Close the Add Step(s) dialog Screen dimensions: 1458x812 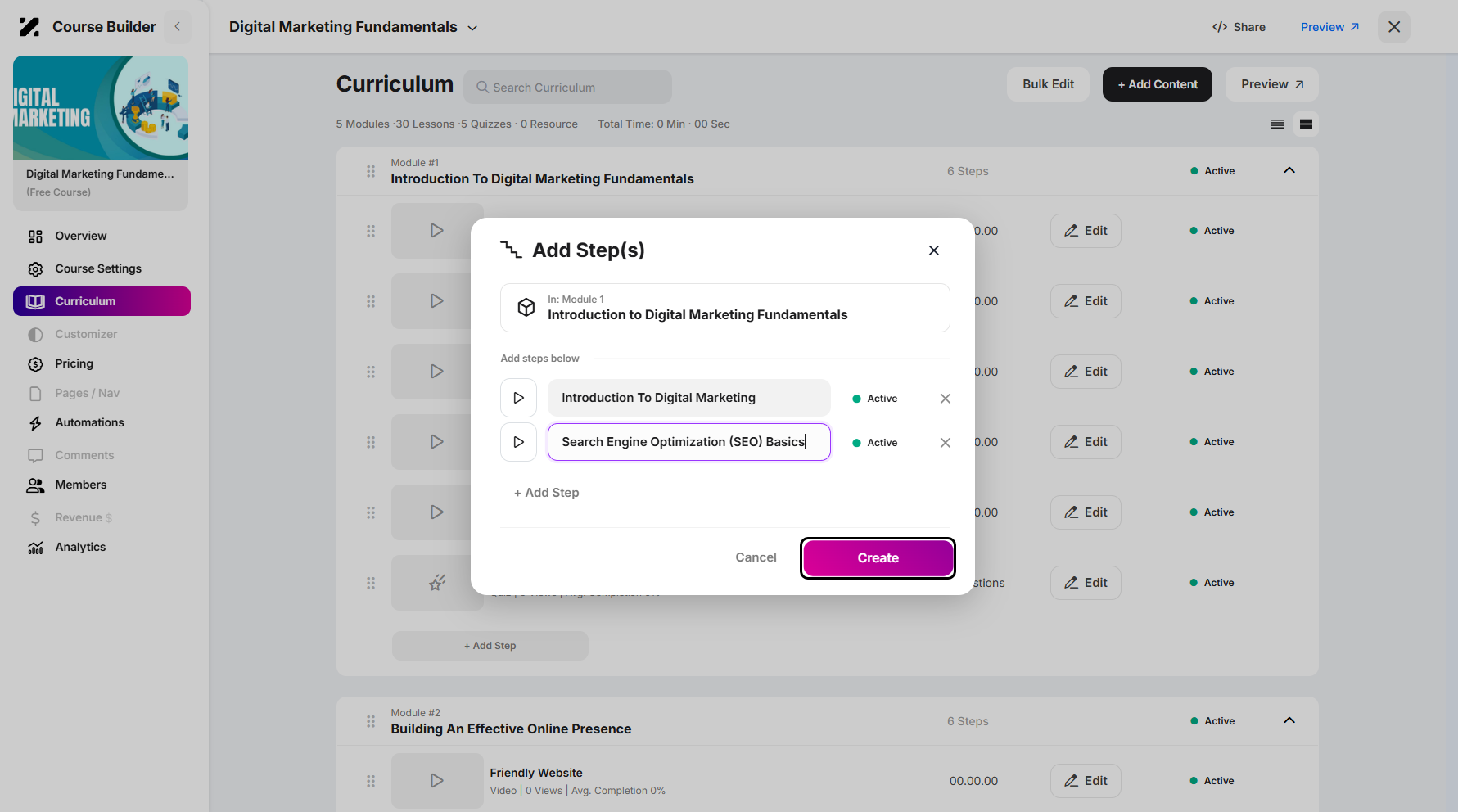coord(934,250)
